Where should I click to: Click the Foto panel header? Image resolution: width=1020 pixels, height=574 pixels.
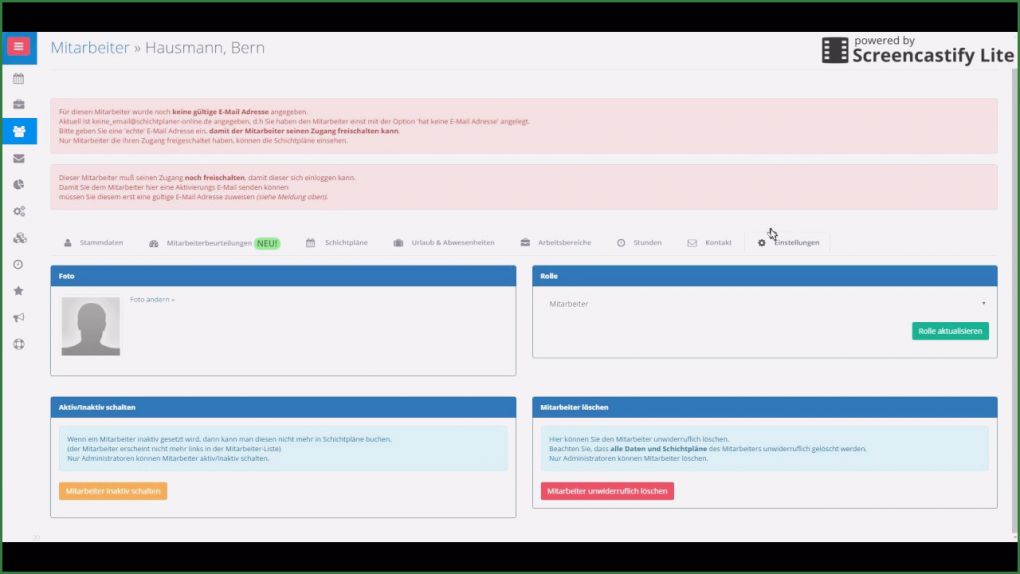click(x=283, y=276)
